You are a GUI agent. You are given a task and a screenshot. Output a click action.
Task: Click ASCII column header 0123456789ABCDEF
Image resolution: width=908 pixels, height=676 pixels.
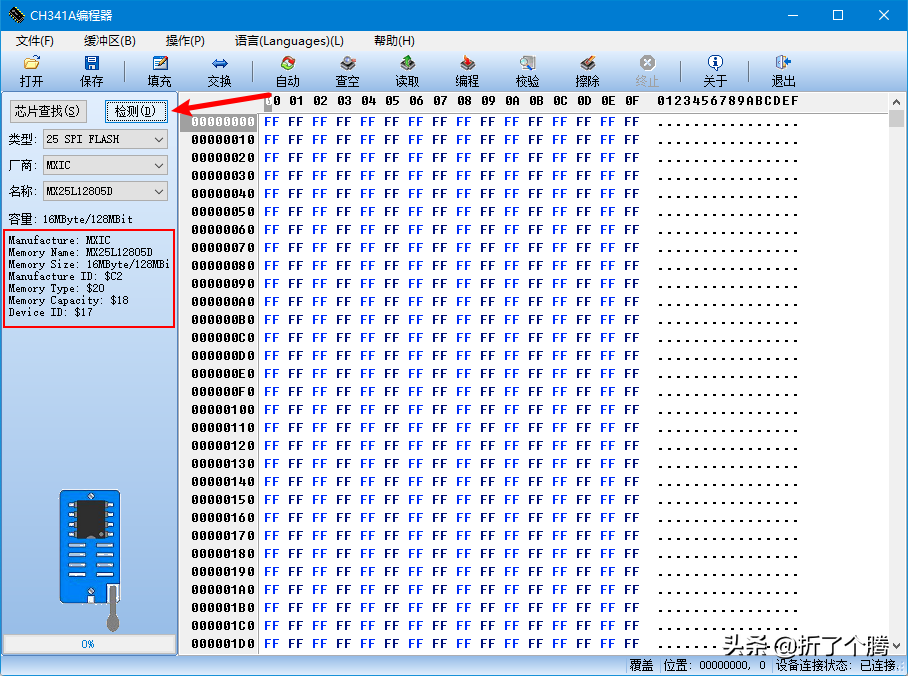click(728, 101)
